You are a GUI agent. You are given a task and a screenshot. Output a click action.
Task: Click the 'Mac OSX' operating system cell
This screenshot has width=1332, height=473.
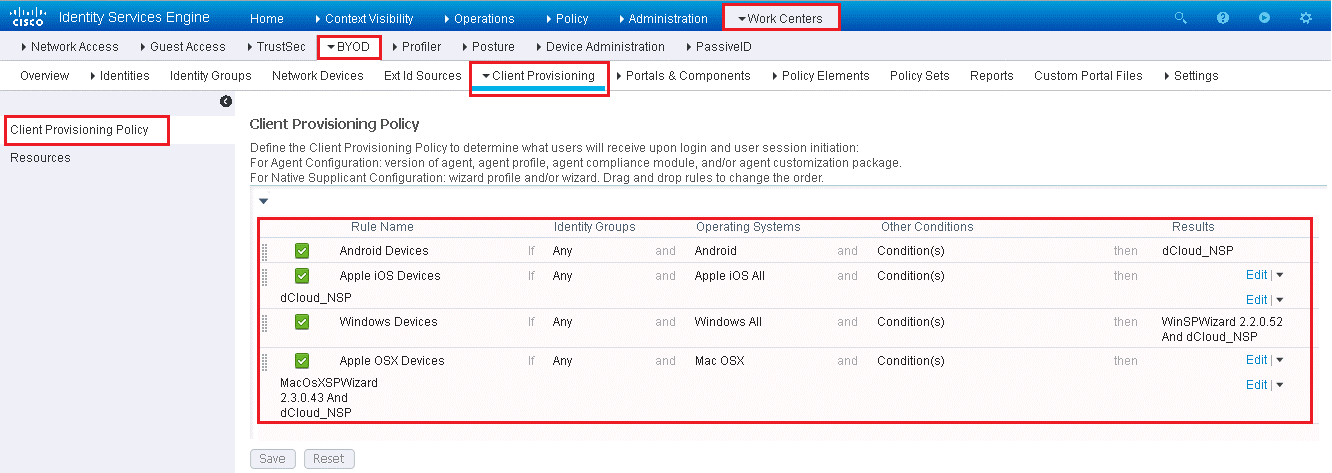[x=719, y=361]
